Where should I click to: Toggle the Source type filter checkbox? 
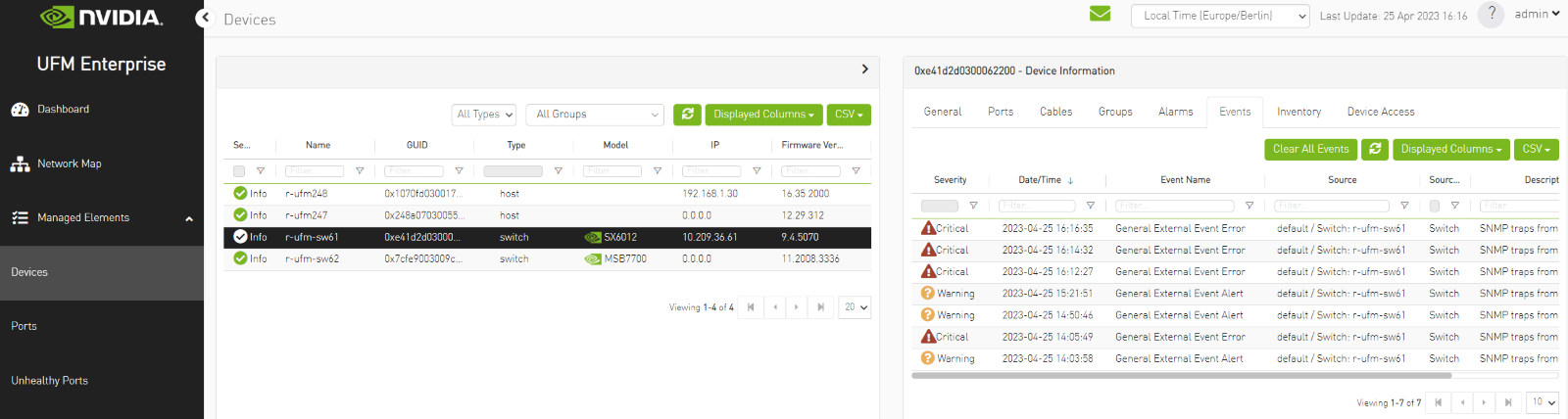coord(1435,206)
